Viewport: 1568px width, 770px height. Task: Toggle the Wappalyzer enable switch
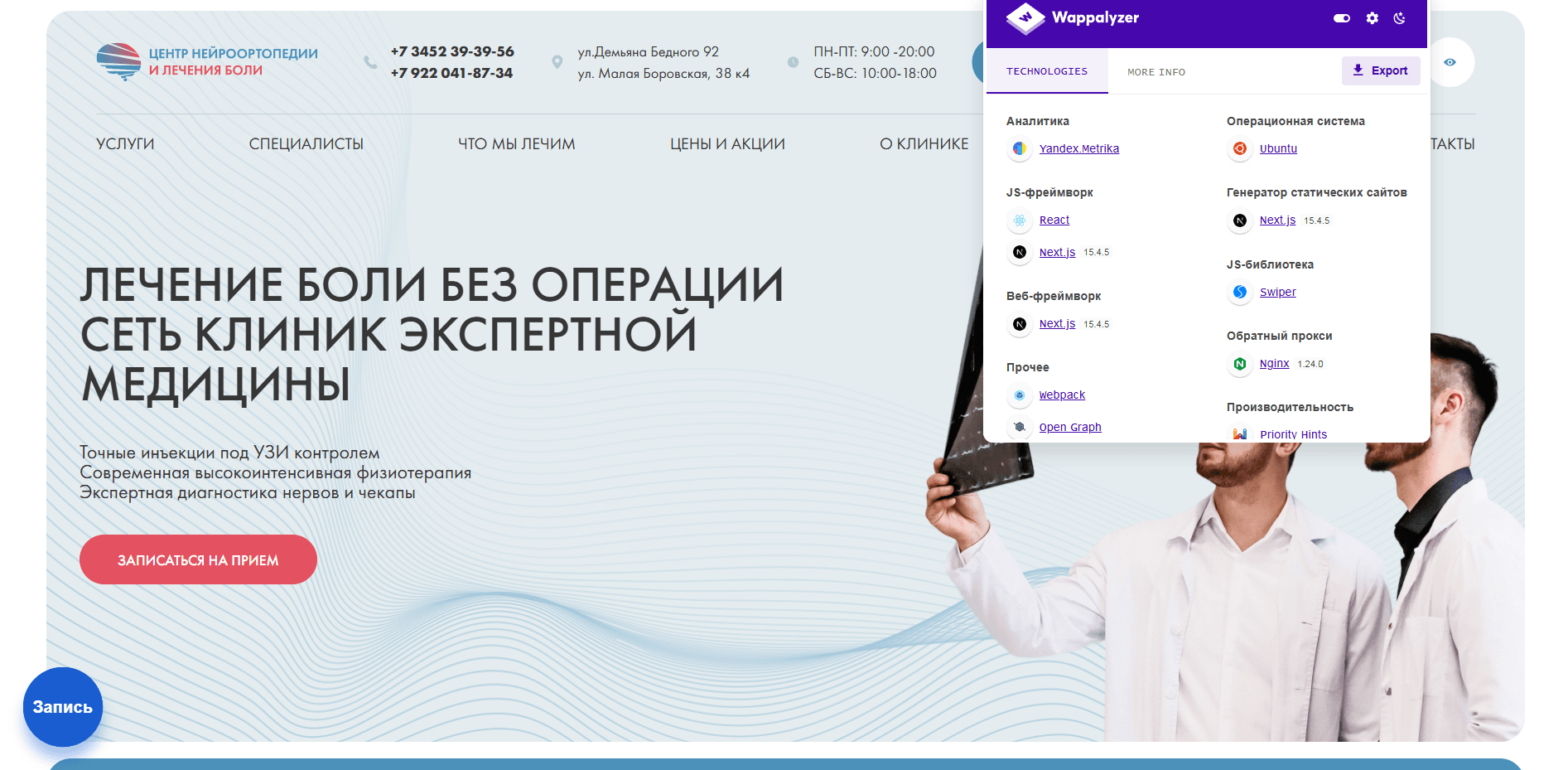1342,18
